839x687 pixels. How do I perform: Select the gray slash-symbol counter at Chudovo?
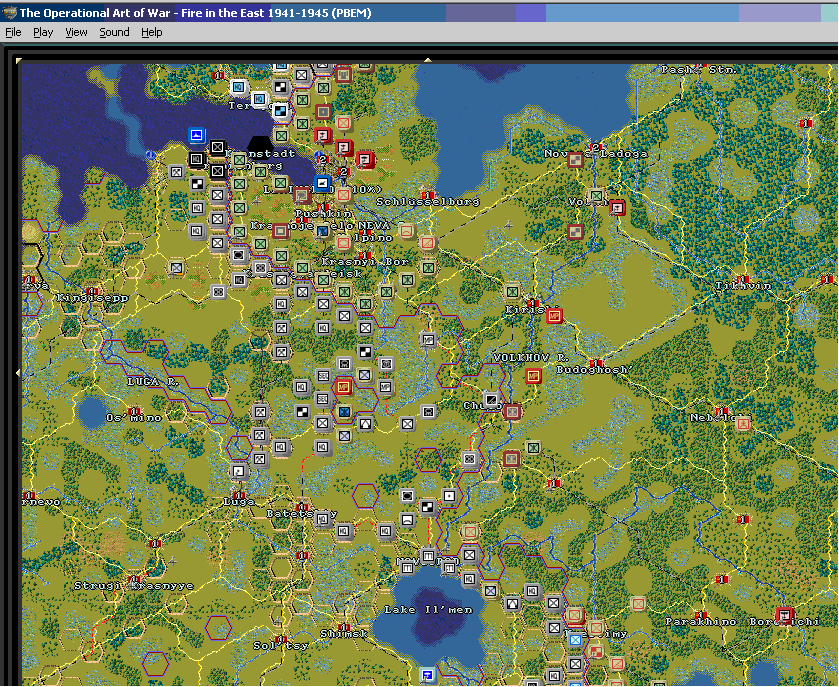coord(491,400)
